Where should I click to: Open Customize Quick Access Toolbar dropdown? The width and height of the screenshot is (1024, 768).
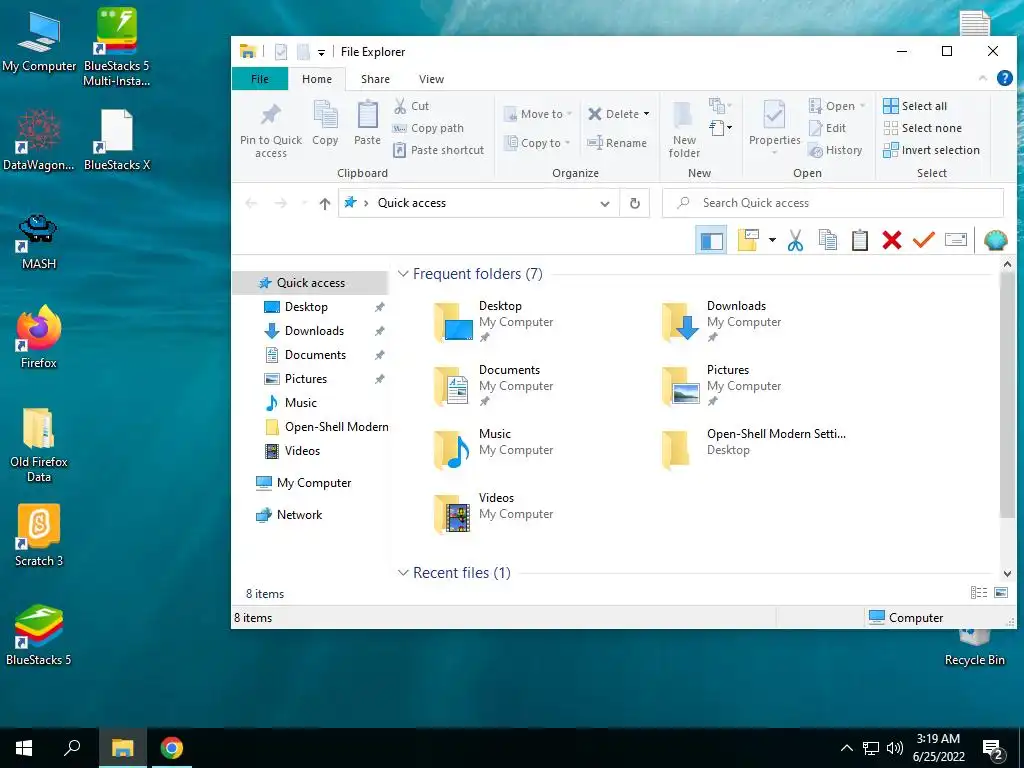[x=321, y=52]
